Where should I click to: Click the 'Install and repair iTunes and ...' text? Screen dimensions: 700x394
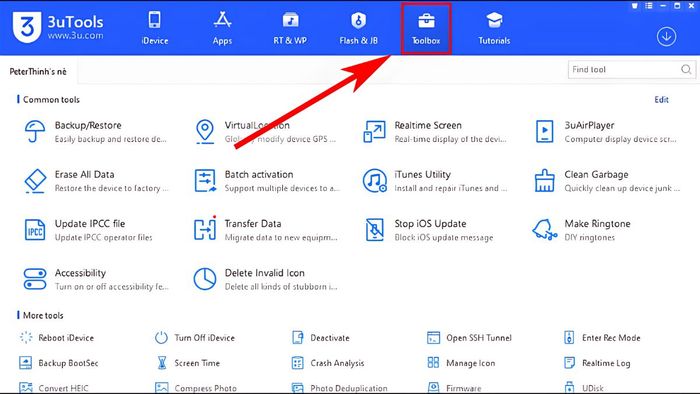451,188
